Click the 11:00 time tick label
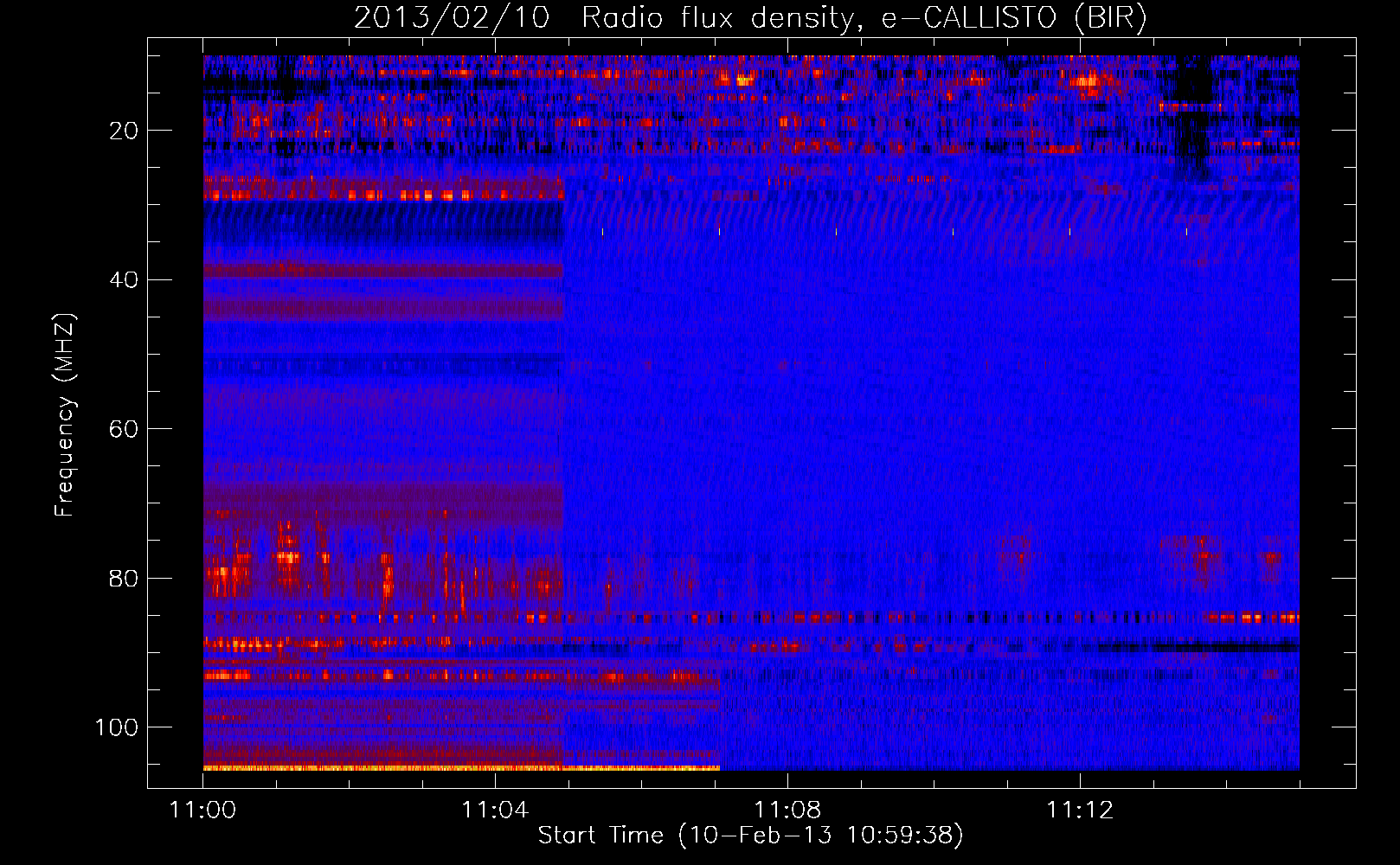 (x=203, y=810)
